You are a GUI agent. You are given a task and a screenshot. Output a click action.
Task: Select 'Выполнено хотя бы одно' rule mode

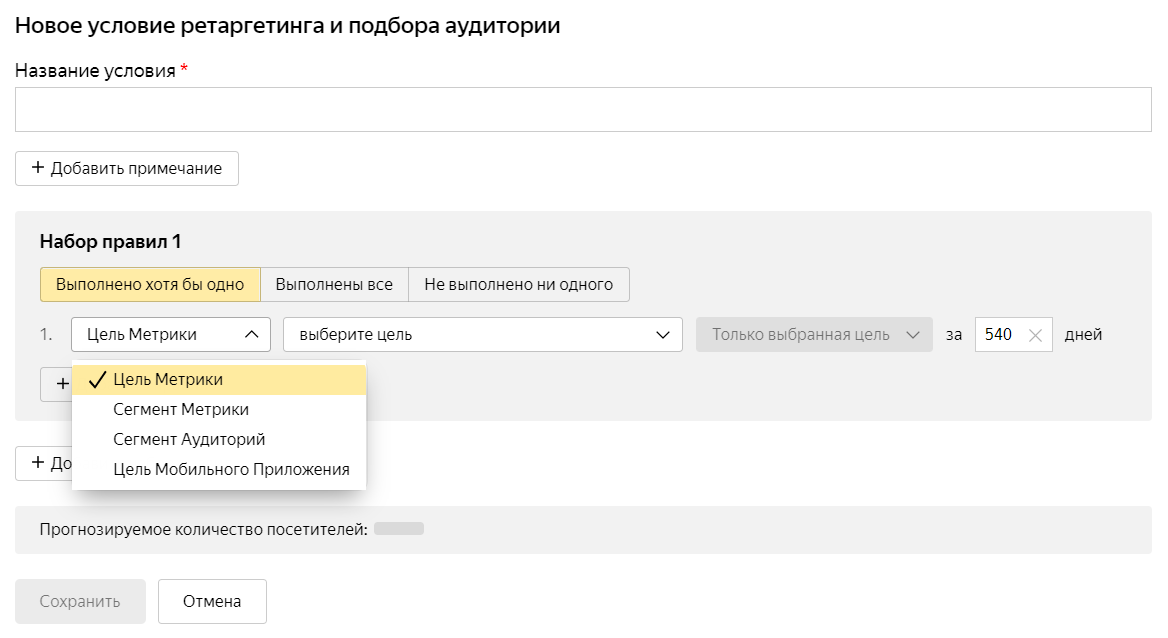150,285
